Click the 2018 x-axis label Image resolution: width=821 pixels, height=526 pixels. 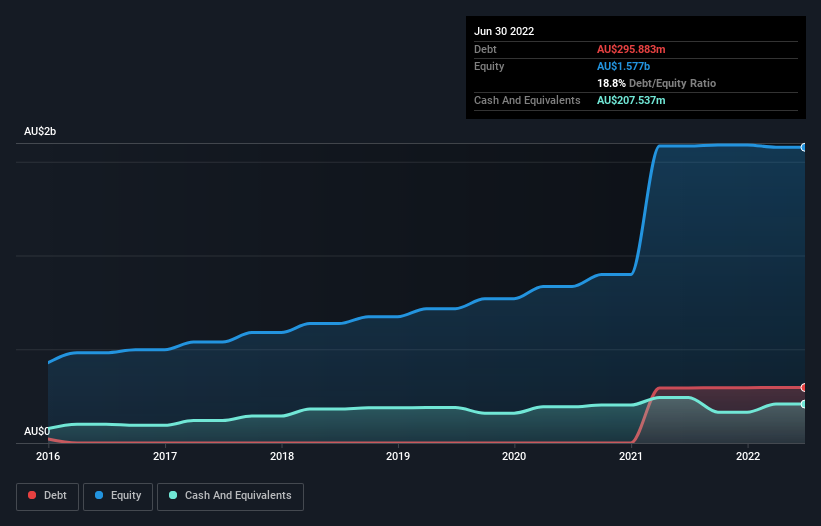[x=282, y=456]
